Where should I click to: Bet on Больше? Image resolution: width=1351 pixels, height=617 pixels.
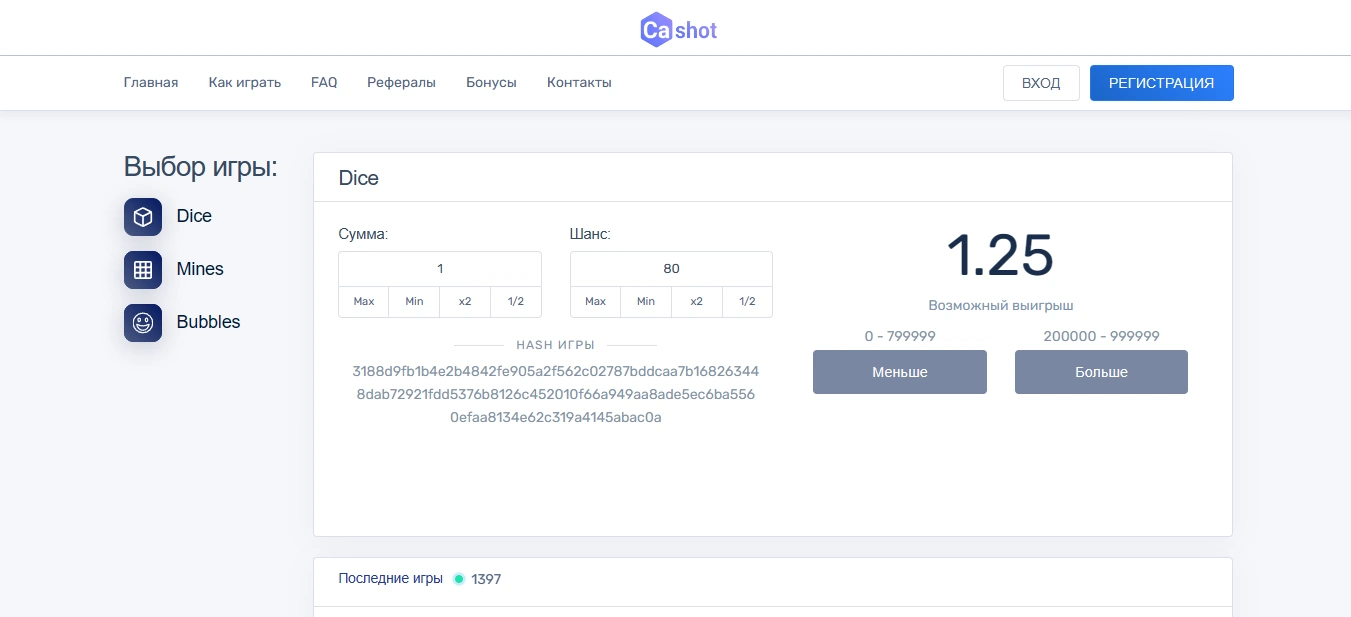tap(1101, 372)
